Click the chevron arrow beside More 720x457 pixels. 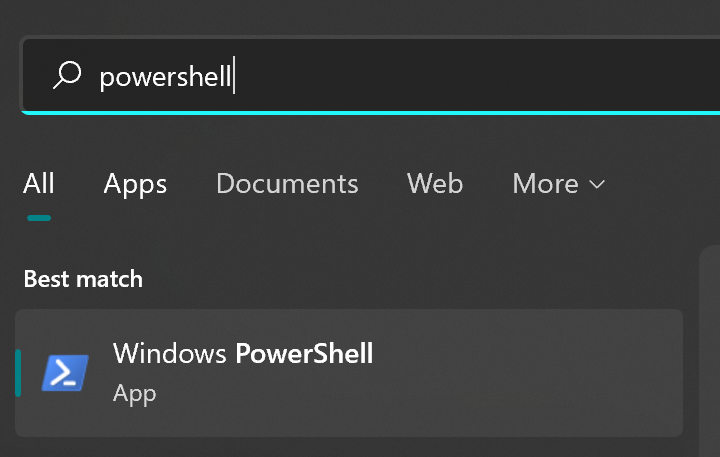click(596, 185)
